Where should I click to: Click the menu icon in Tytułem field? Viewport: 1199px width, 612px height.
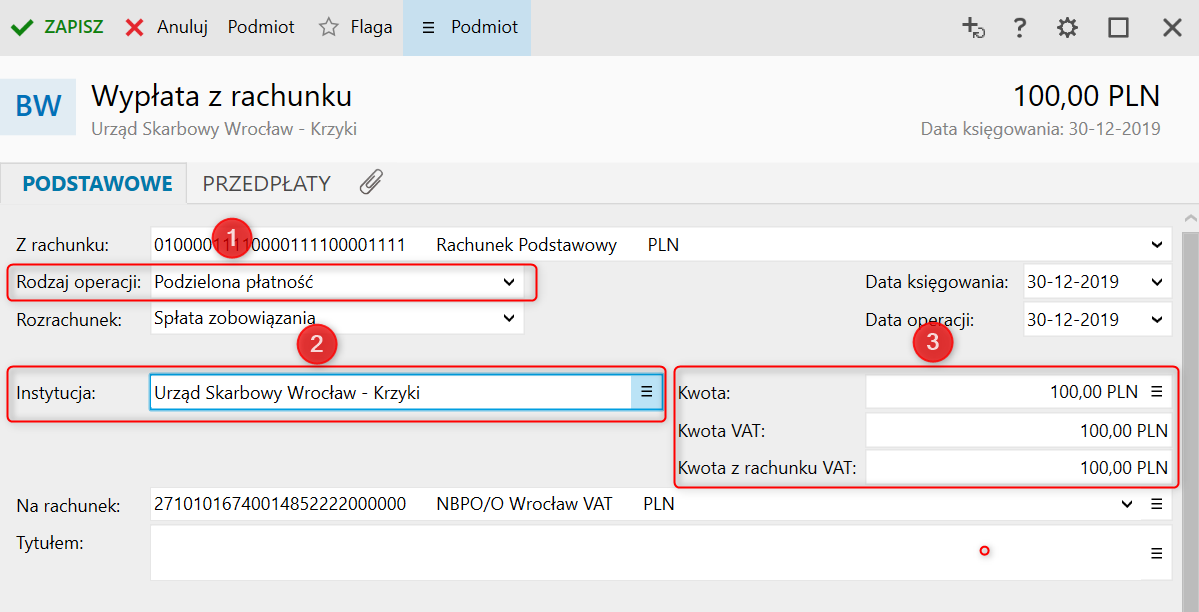point(1157,553)
